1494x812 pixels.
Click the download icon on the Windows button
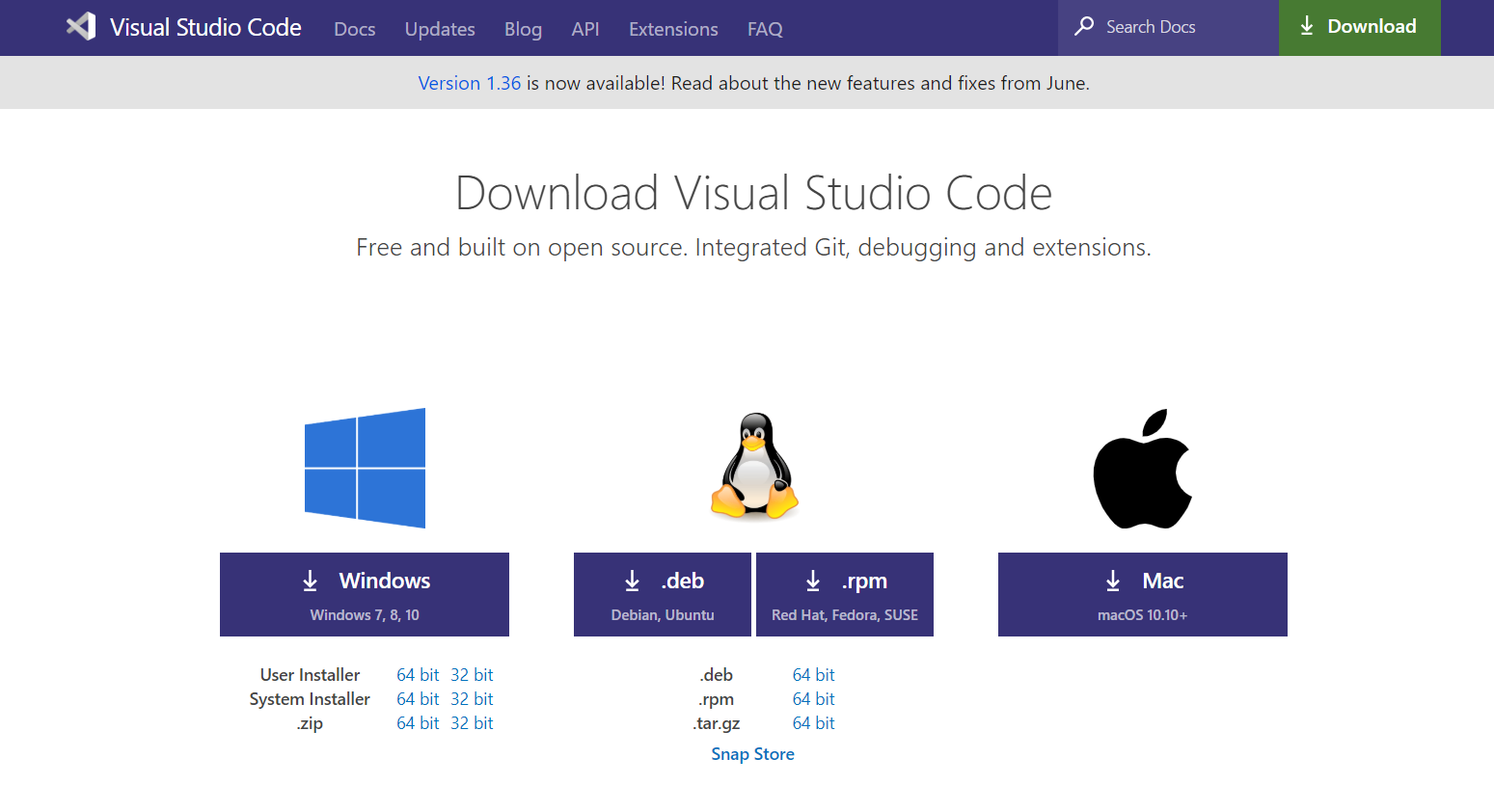click(x=310, y=581)
